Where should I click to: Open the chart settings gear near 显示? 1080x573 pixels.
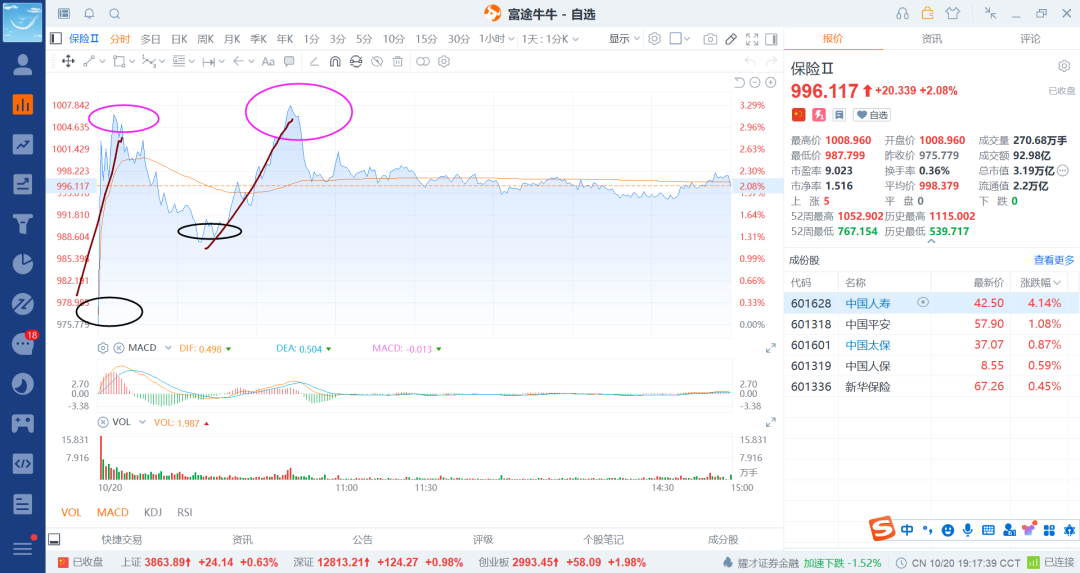point(654,39)
